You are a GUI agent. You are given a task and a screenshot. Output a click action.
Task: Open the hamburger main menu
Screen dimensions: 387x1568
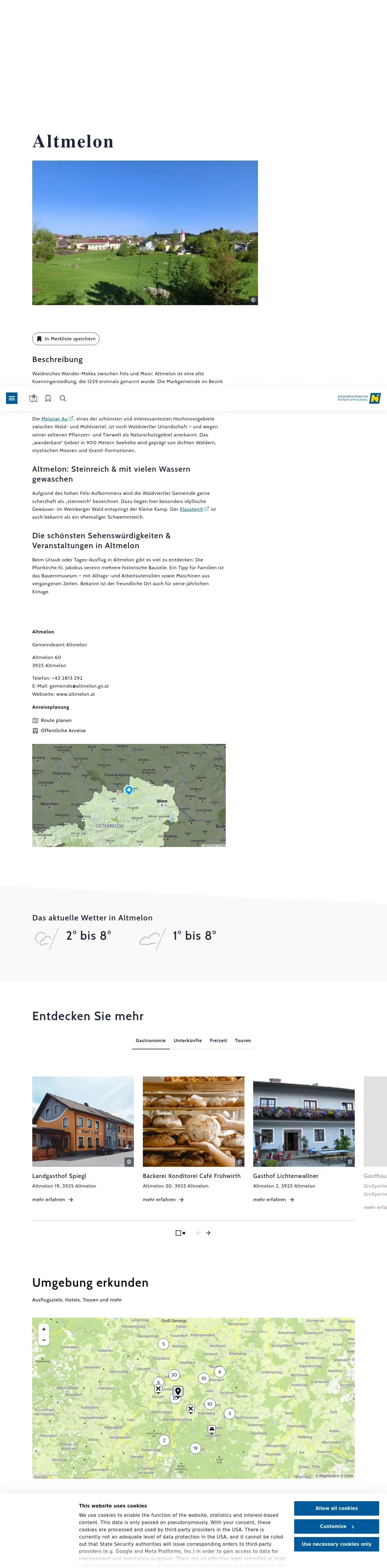click(x=11, y=398)
